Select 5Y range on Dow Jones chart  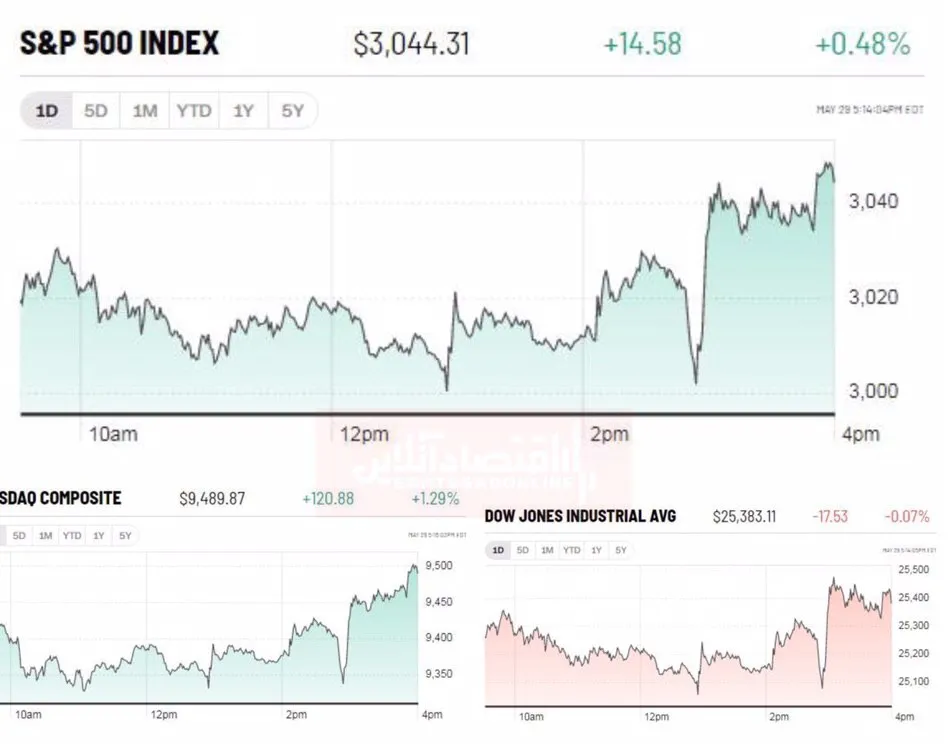click(x=621, y=550)
